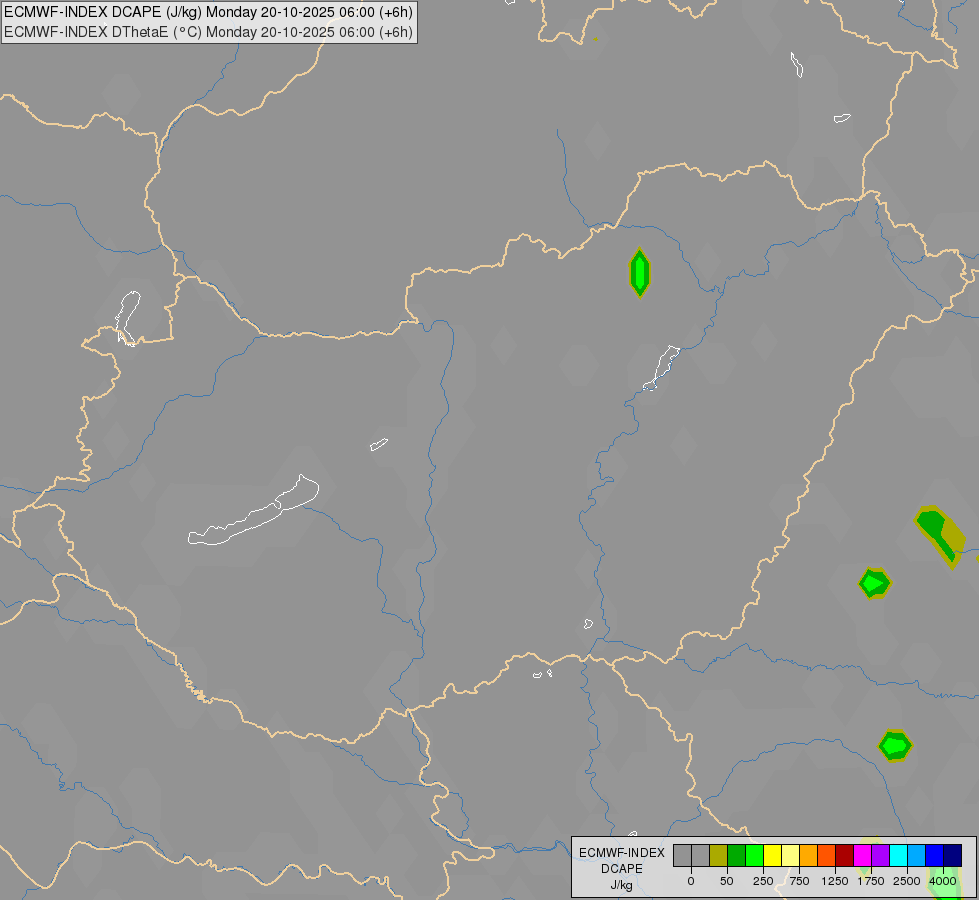Click the saturated yellow legend swatch

coord(773,855)
